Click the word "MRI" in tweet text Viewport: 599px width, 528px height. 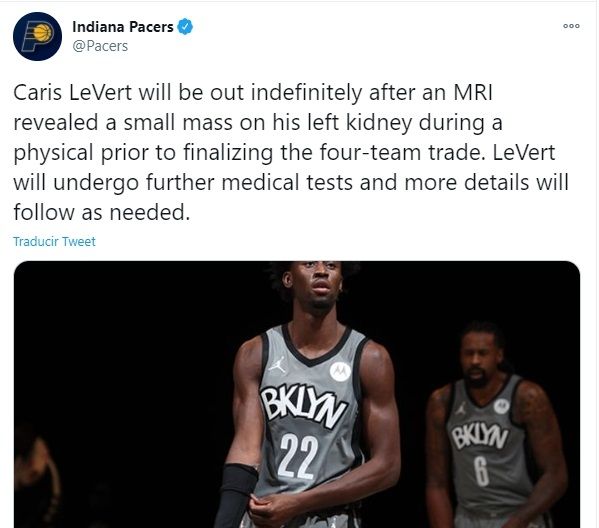point(473,93)
